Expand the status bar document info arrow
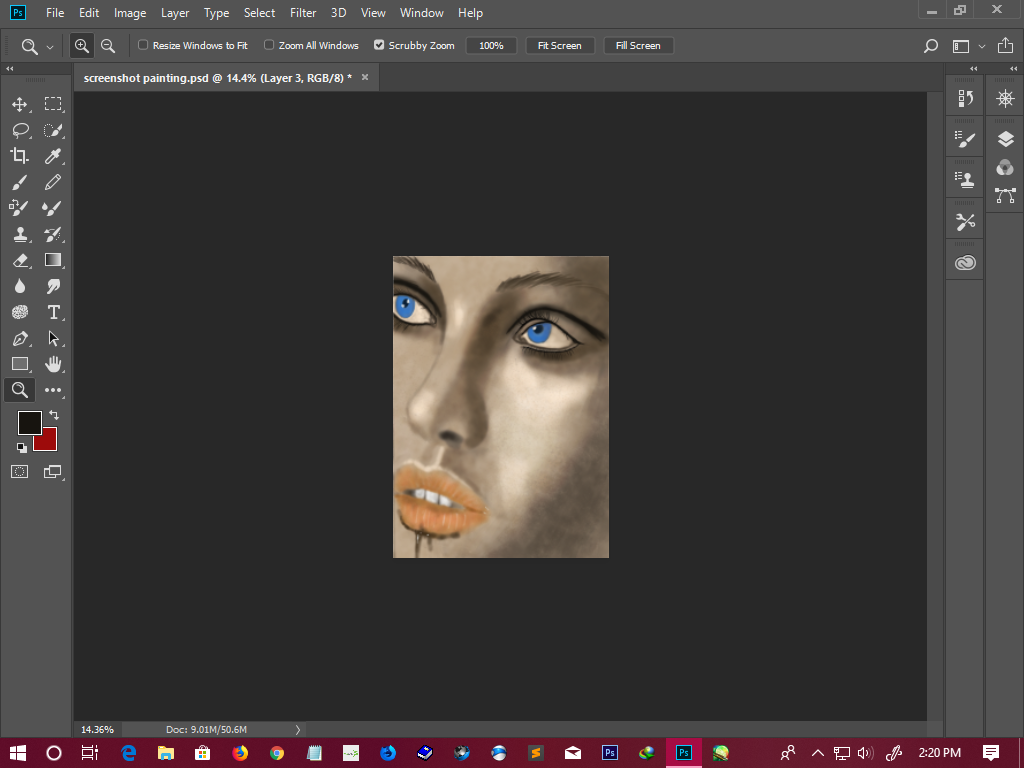The height and width of the screenshot is (768, 1024). [297, 729]
